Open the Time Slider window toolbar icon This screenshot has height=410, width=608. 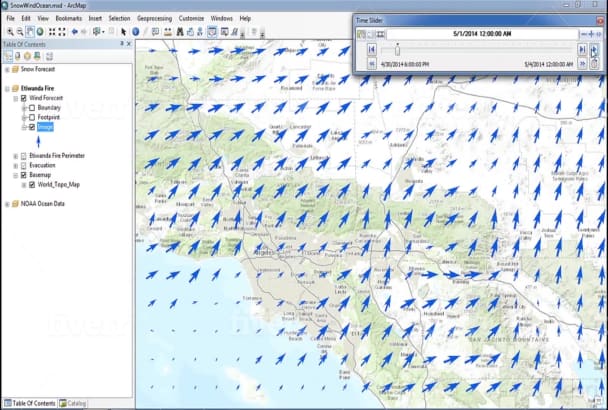click(x=212, y=32)
